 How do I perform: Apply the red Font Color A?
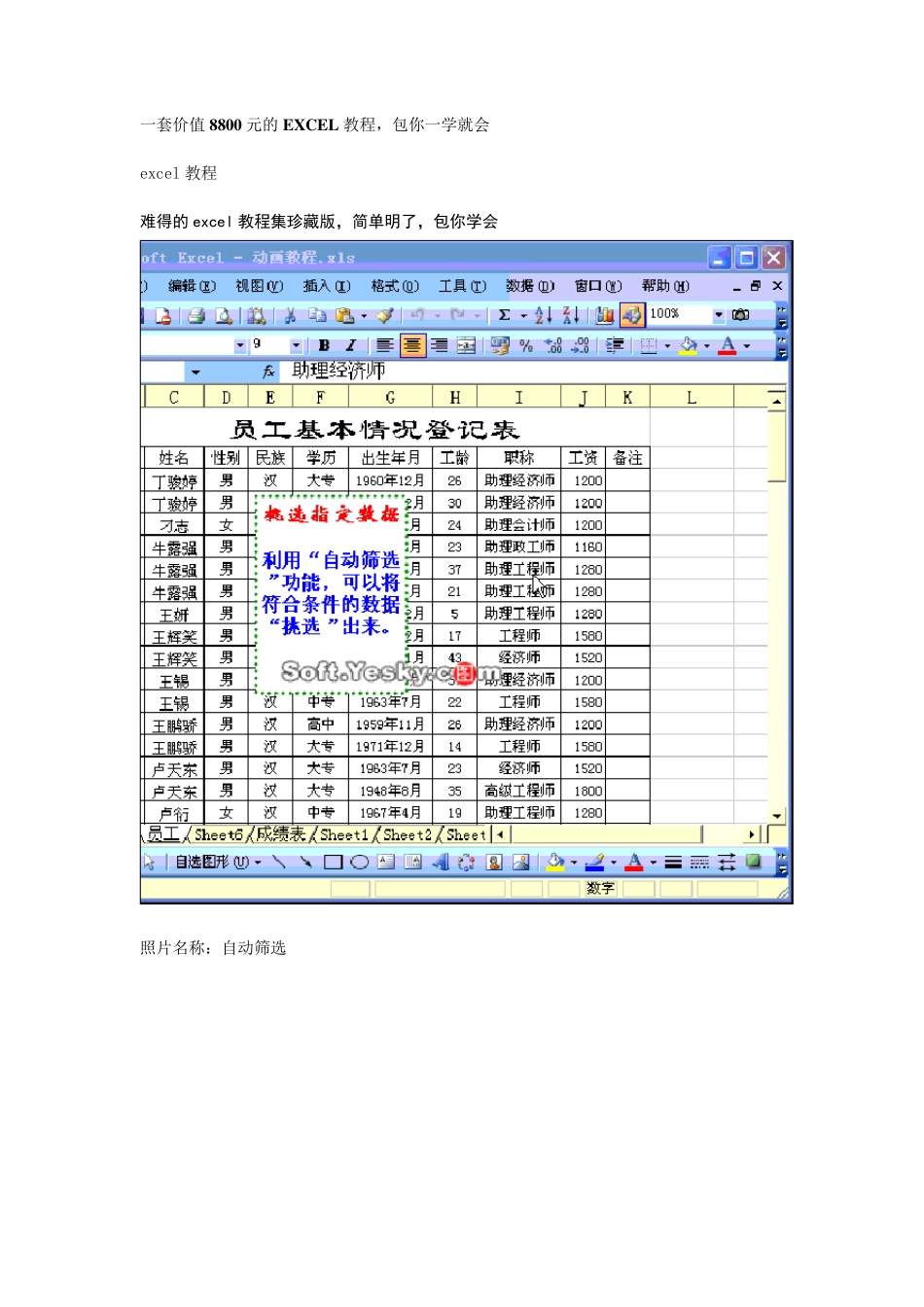(x=728, y=345)
